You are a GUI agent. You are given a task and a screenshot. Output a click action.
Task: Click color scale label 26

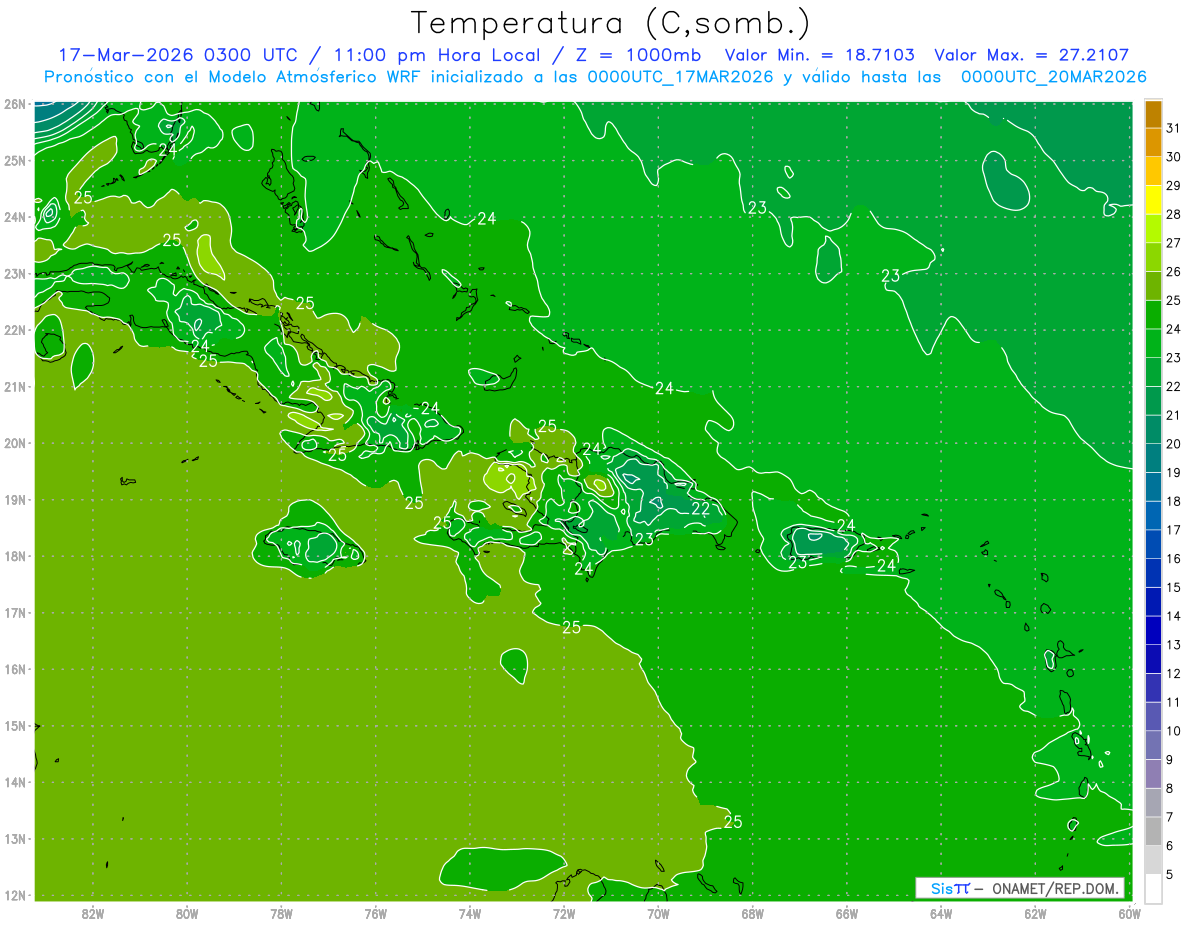tap(1173, 271)
